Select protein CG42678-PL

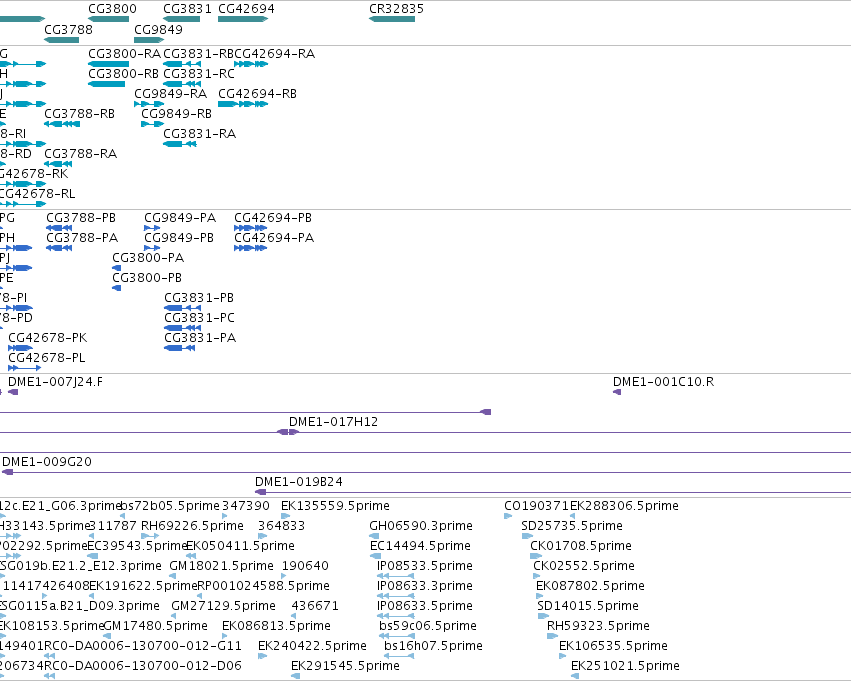coord(24,368)
